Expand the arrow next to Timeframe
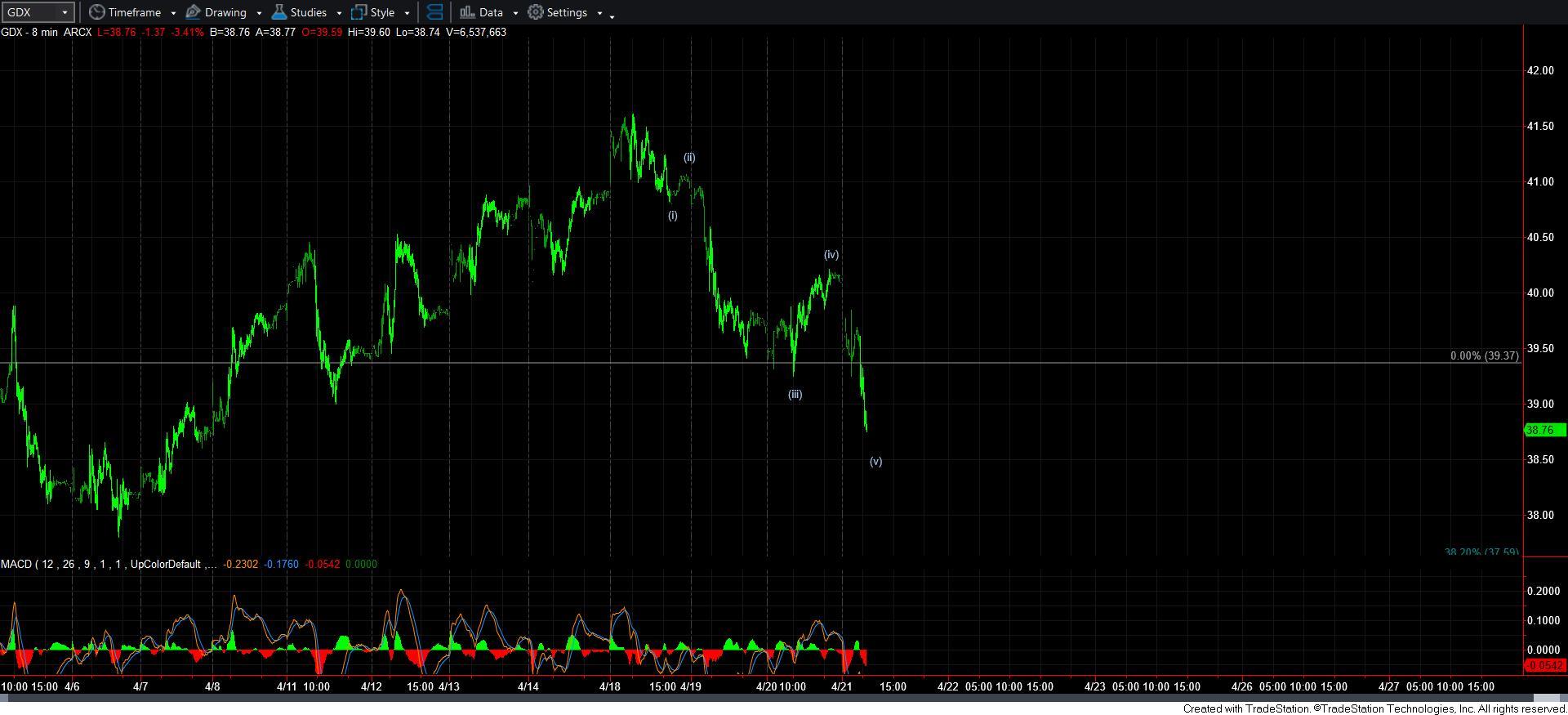This screenshot has height=715, width=1568. click(x=173, y=13)
